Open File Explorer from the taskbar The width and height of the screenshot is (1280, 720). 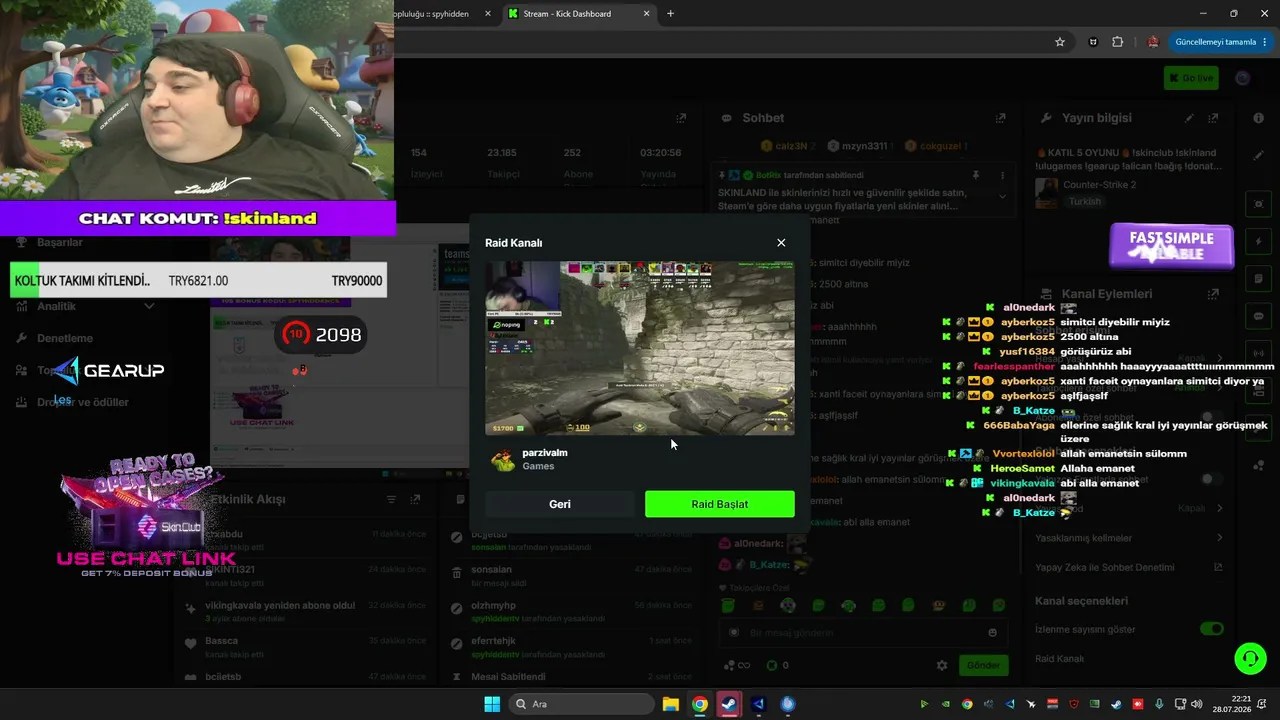670,704
